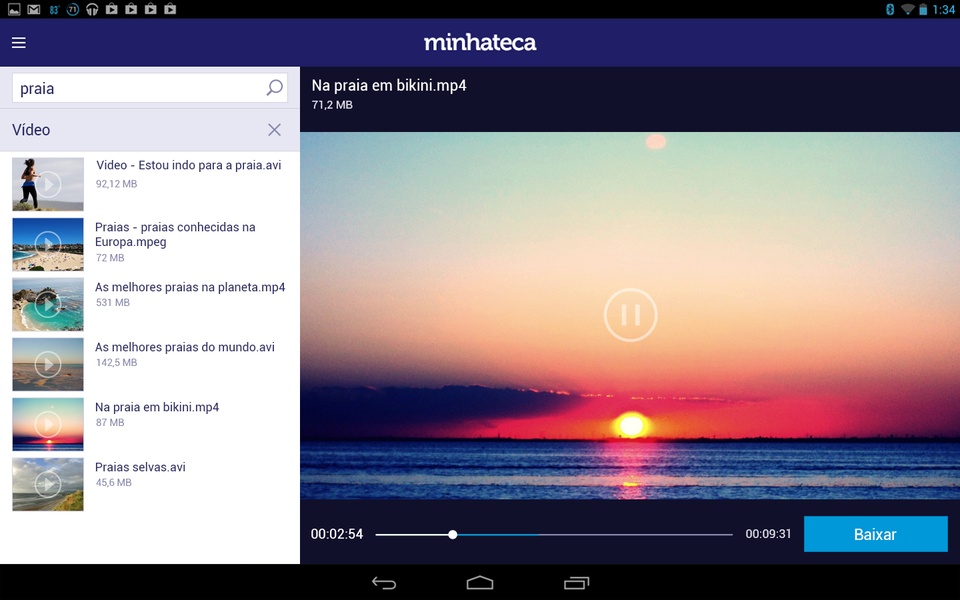Play Praias conhecidas na Europa thumbnail
Viewport: 960px width, 600px height.
tap(48, 244)
